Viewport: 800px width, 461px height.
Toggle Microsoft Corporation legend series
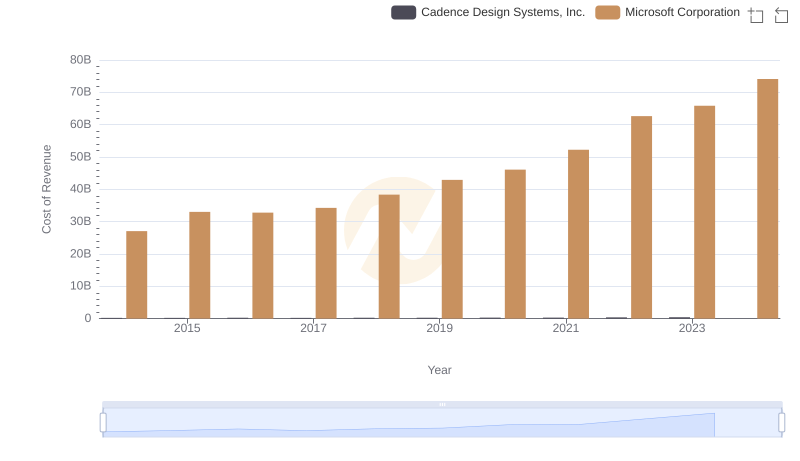[x=667, y=12]
